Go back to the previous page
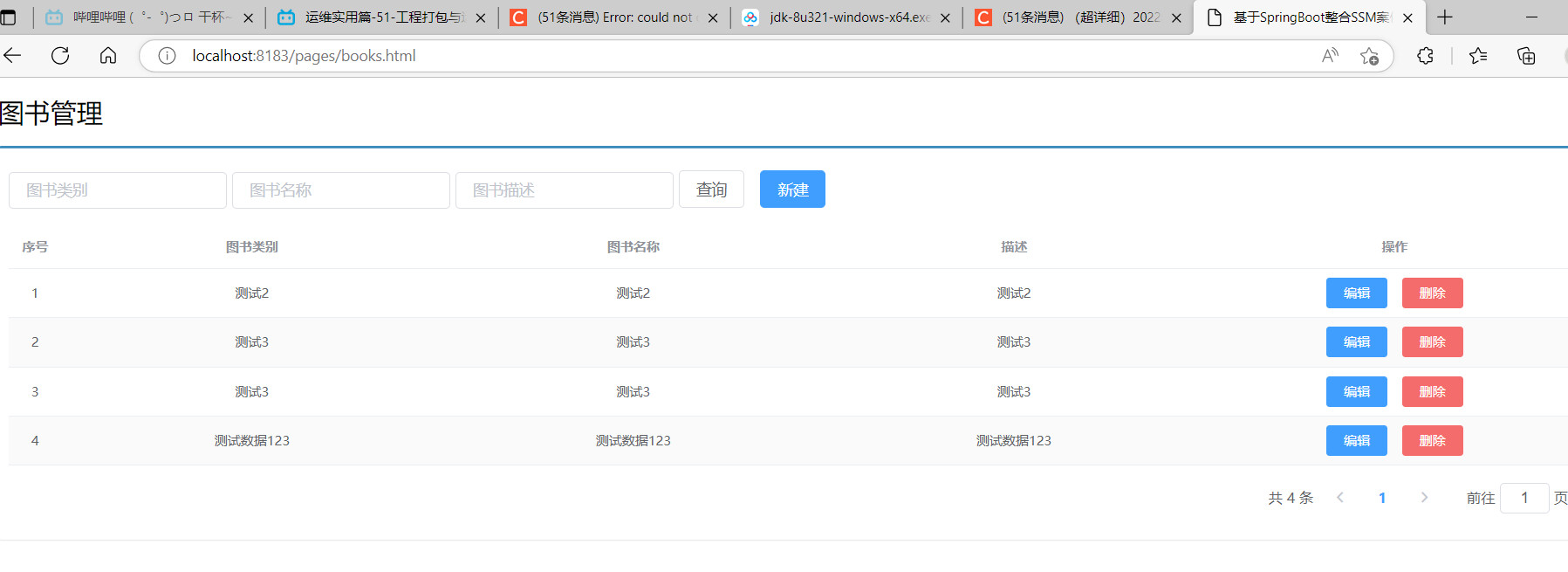 [12, 56]
